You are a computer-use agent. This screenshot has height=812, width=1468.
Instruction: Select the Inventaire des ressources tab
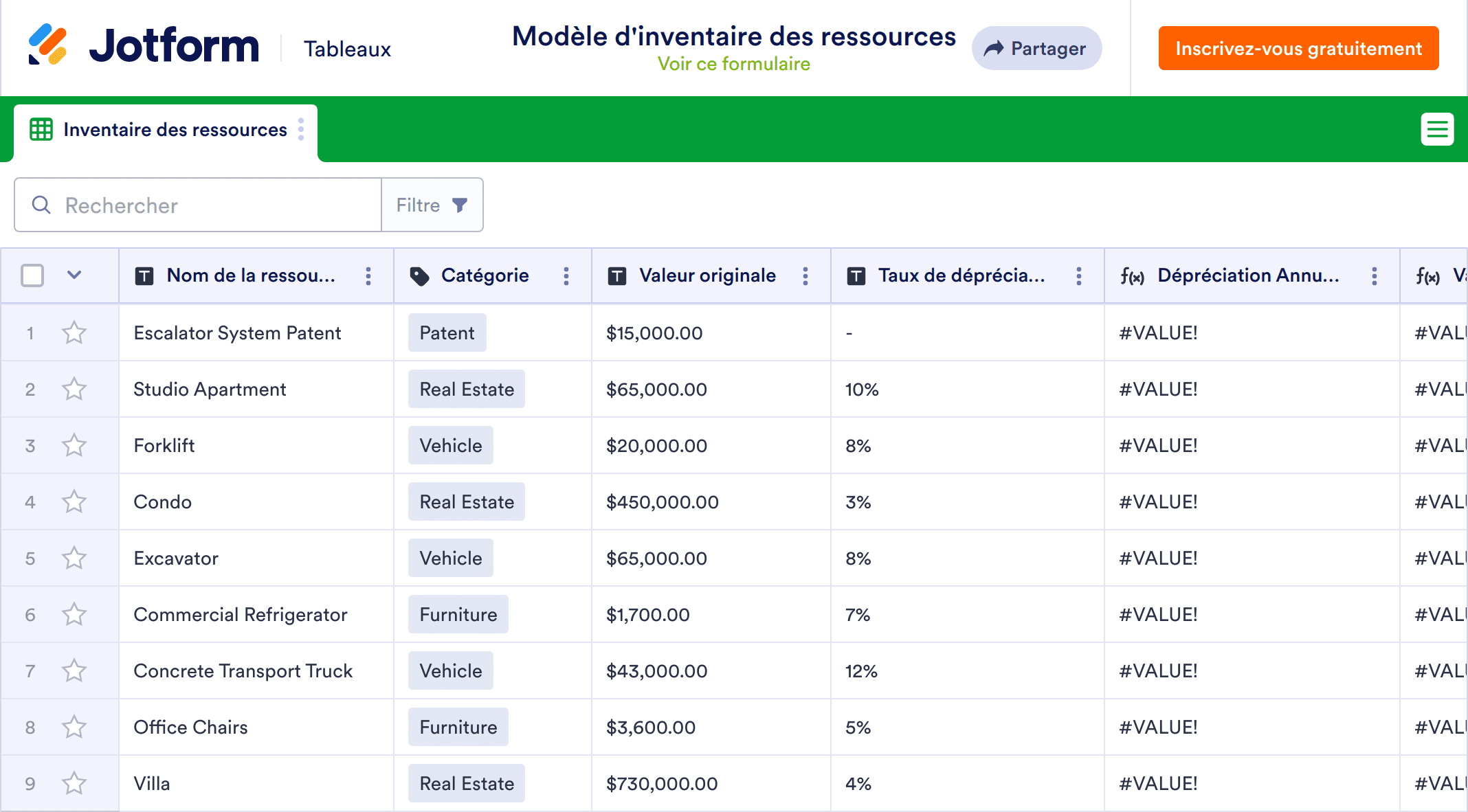tap(175, 130)
